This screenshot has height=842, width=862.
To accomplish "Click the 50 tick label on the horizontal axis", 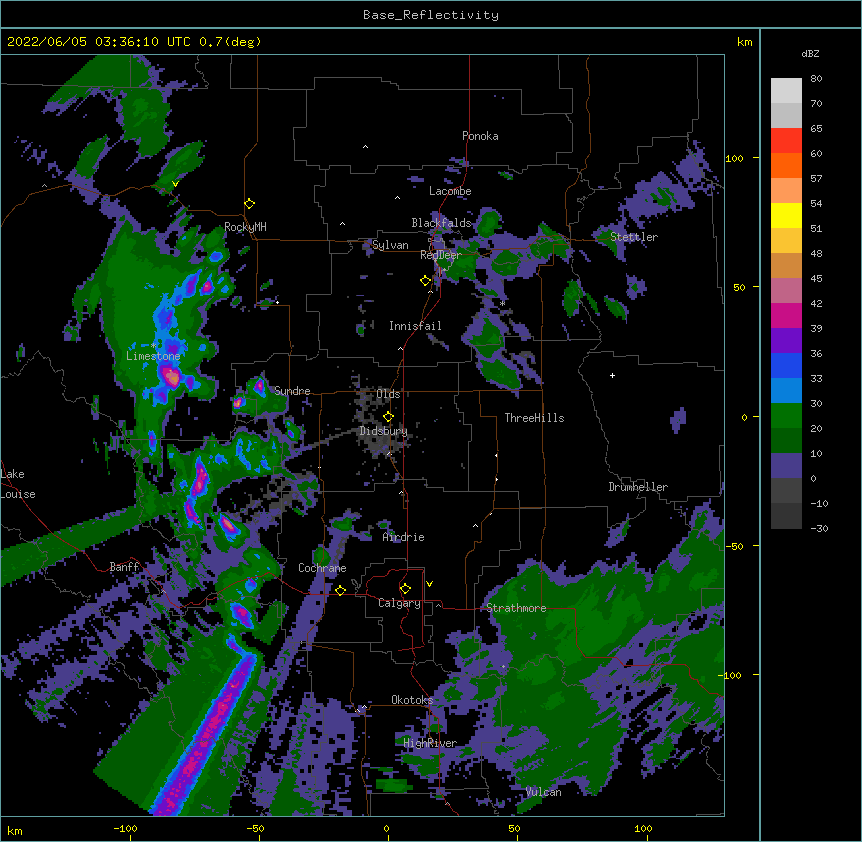I will click(514, 829).
